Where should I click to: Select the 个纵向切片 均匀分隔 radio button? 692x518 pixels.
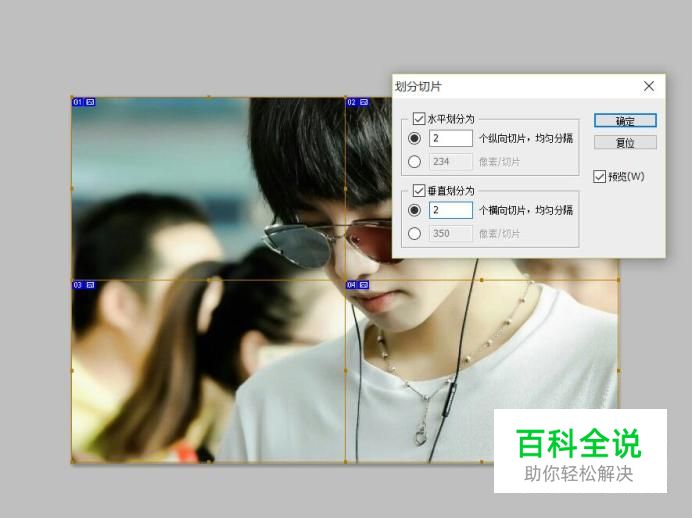(414, 139)
